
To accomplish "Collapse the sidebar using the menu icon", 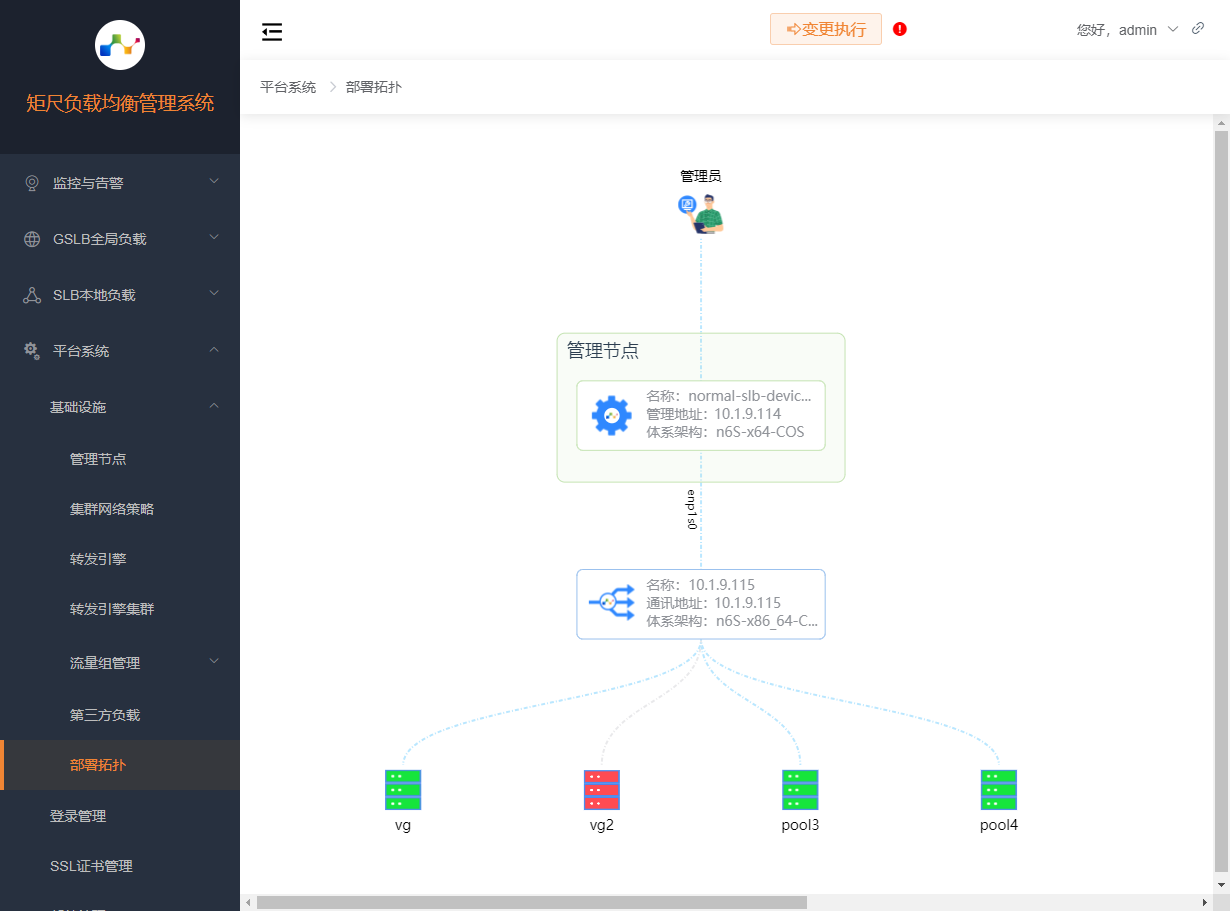I will (x=271, y=31).
